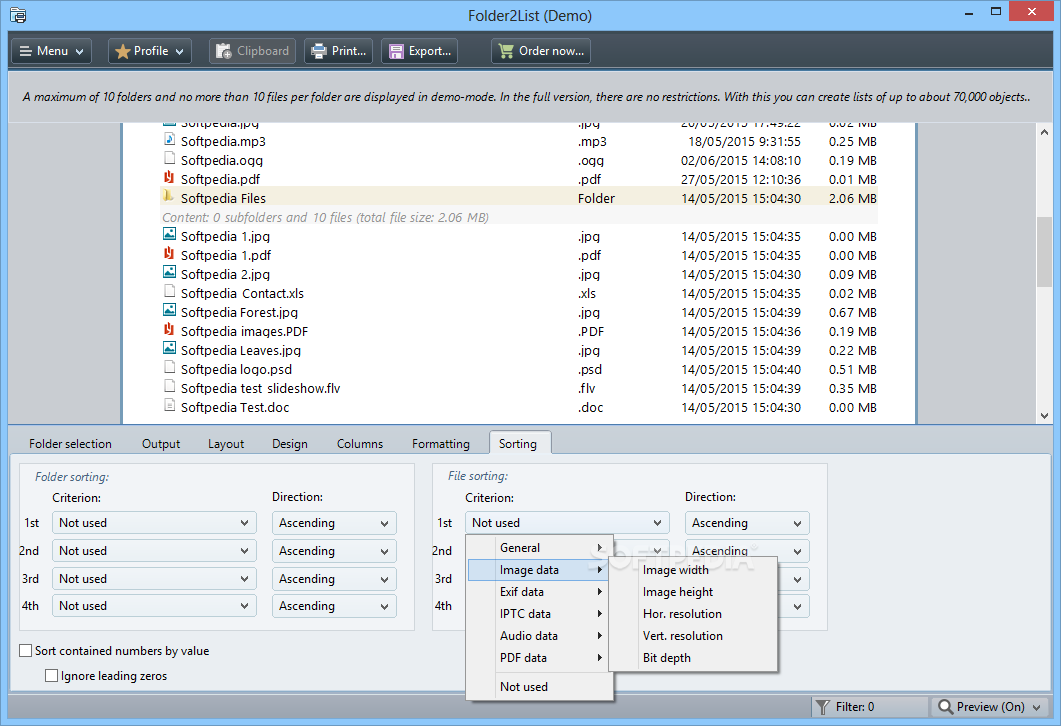Switch to the Output tab
Image resolution: width=1061 pixels, height=726 pixels.
pyautogui.click(x=161, y=444)
